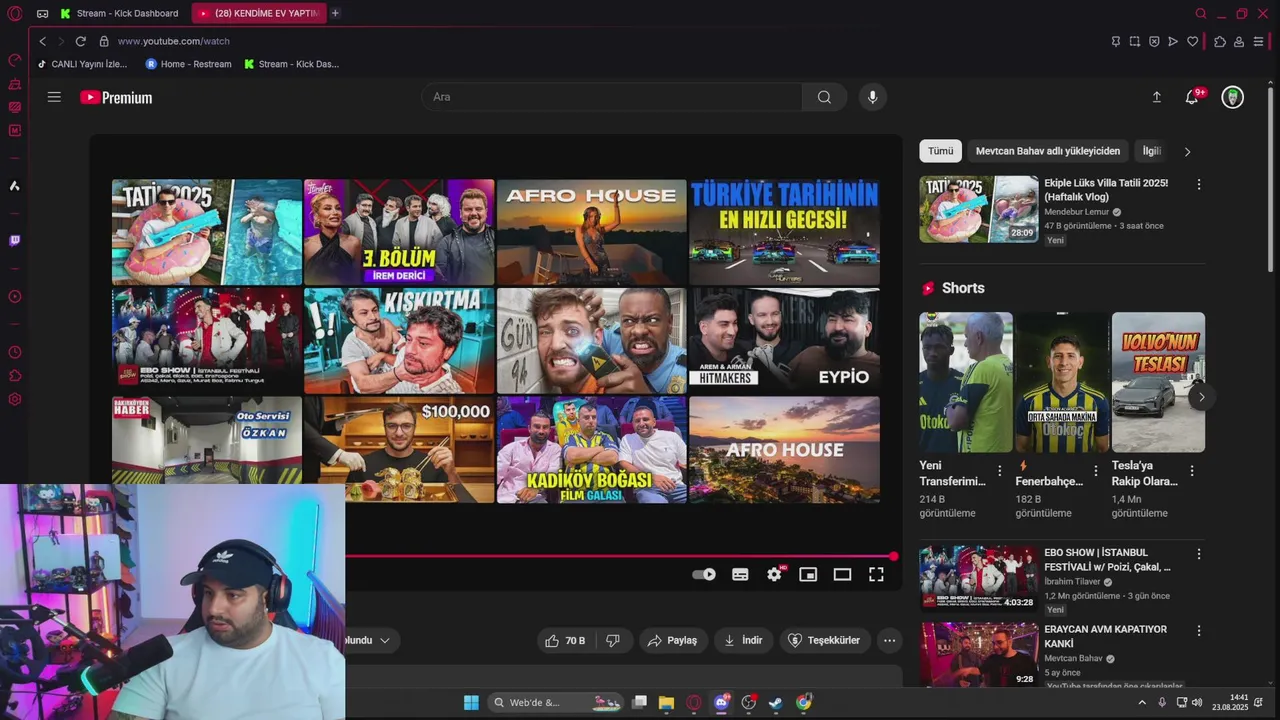Open the Mendebur Lemur channel link

pos(1077,212)
